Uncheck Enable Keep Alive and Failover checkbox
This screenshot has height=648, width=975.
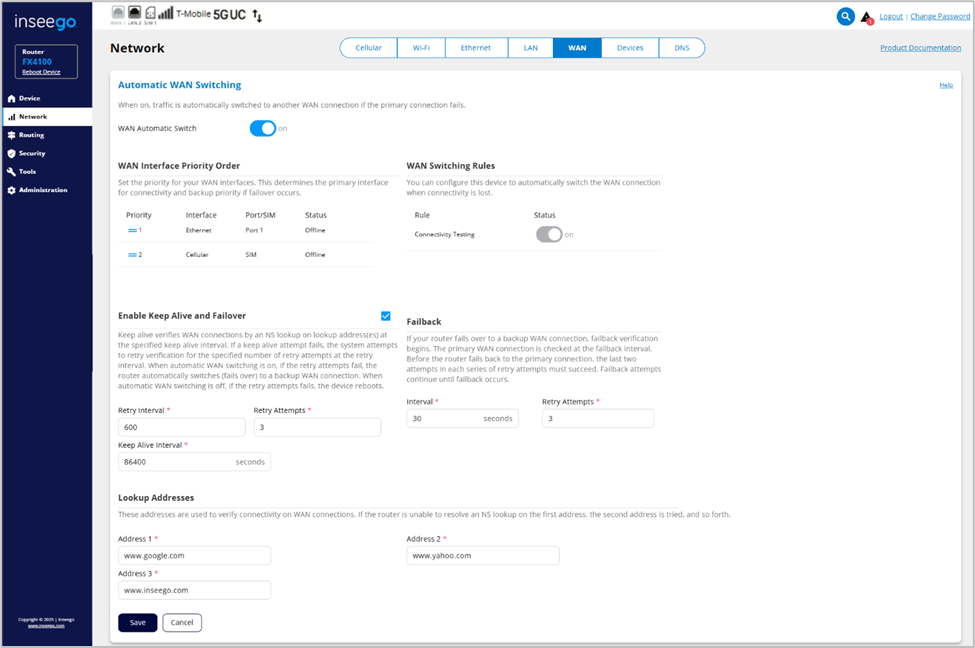point(386,316)
